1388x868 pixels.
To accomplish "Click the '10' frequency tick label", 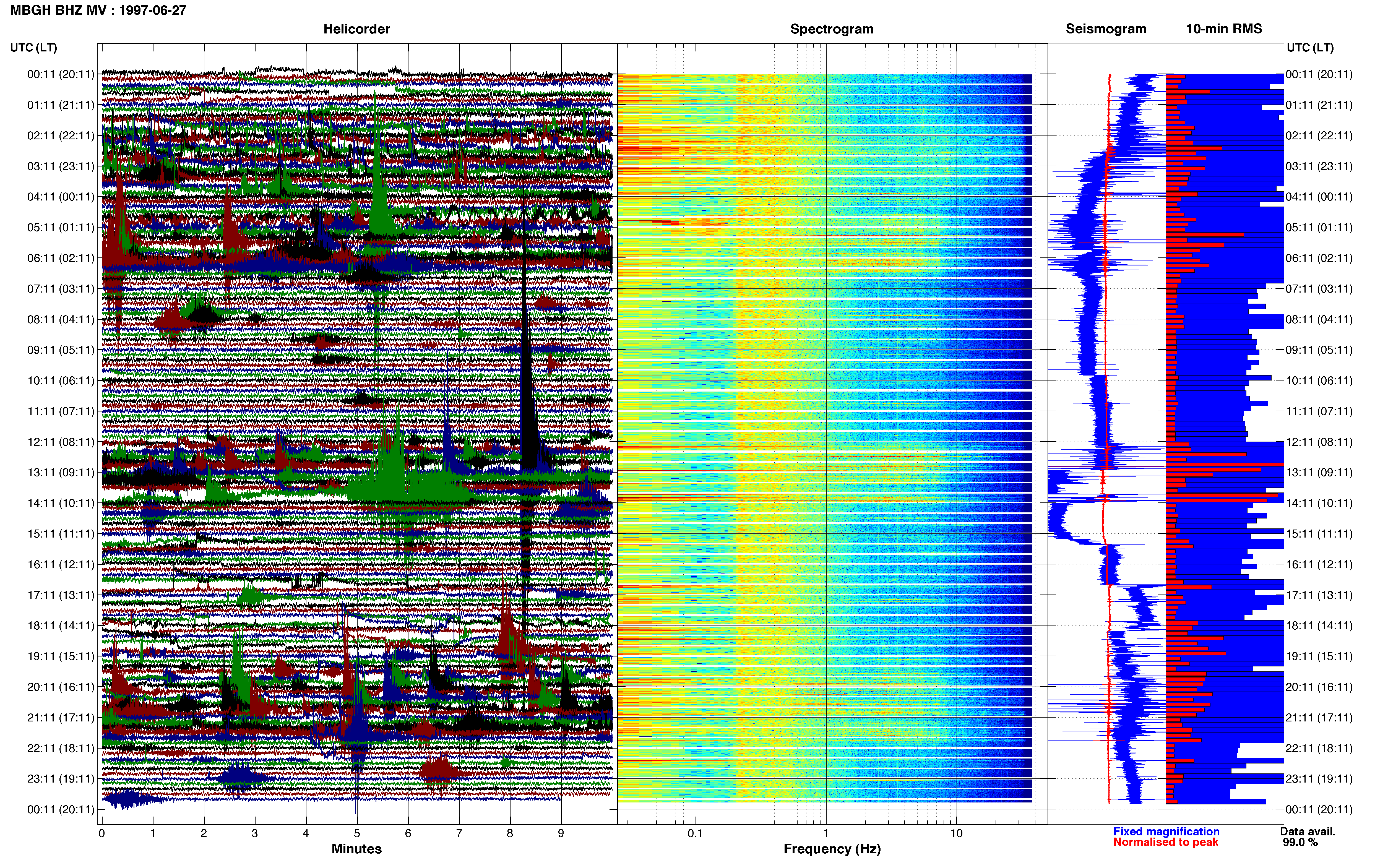I will pos(956,833).
